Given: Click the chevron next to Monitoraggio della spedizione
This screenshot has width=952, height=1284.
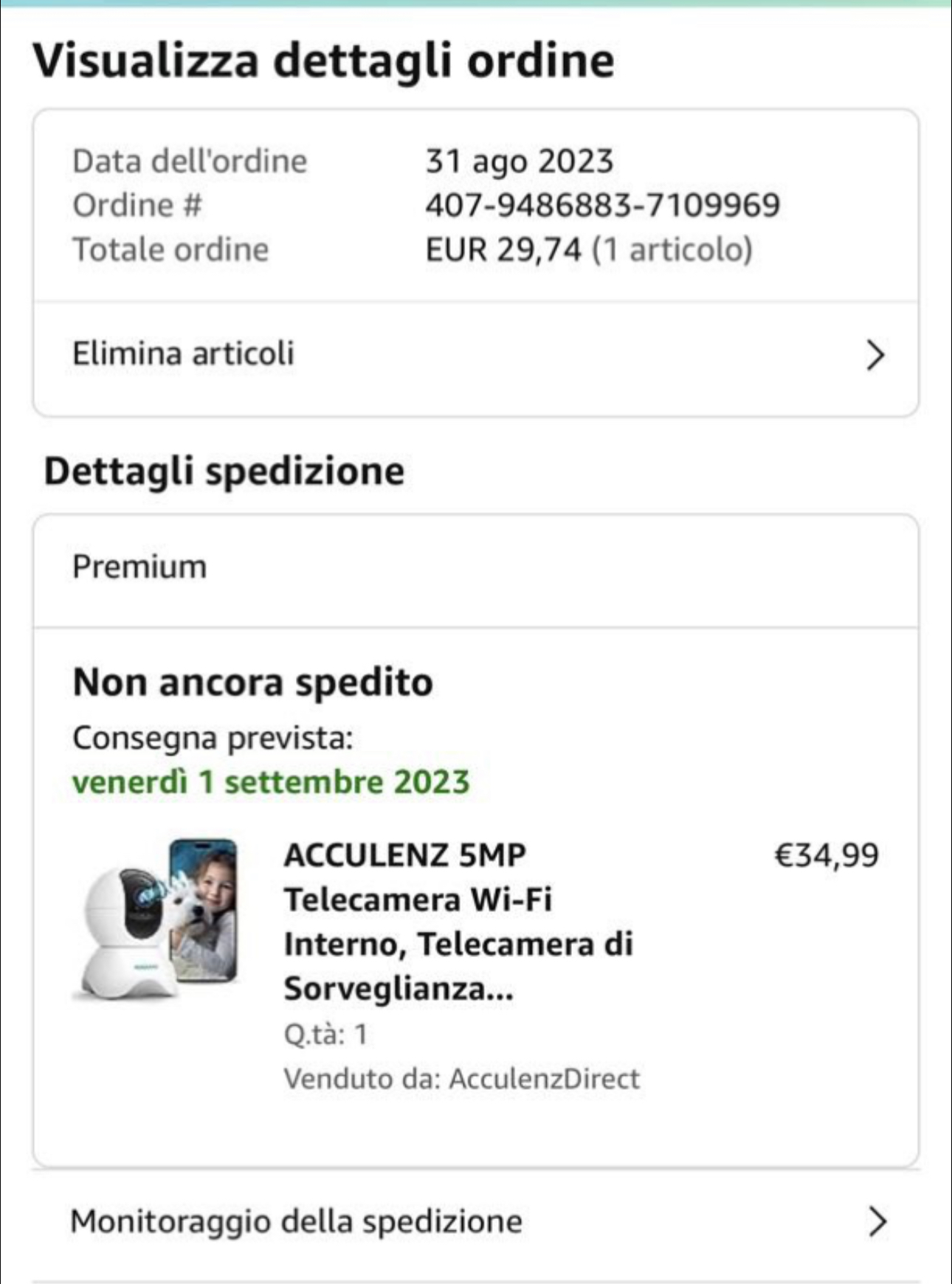Looking at the screenshot, I should 876,1221.
